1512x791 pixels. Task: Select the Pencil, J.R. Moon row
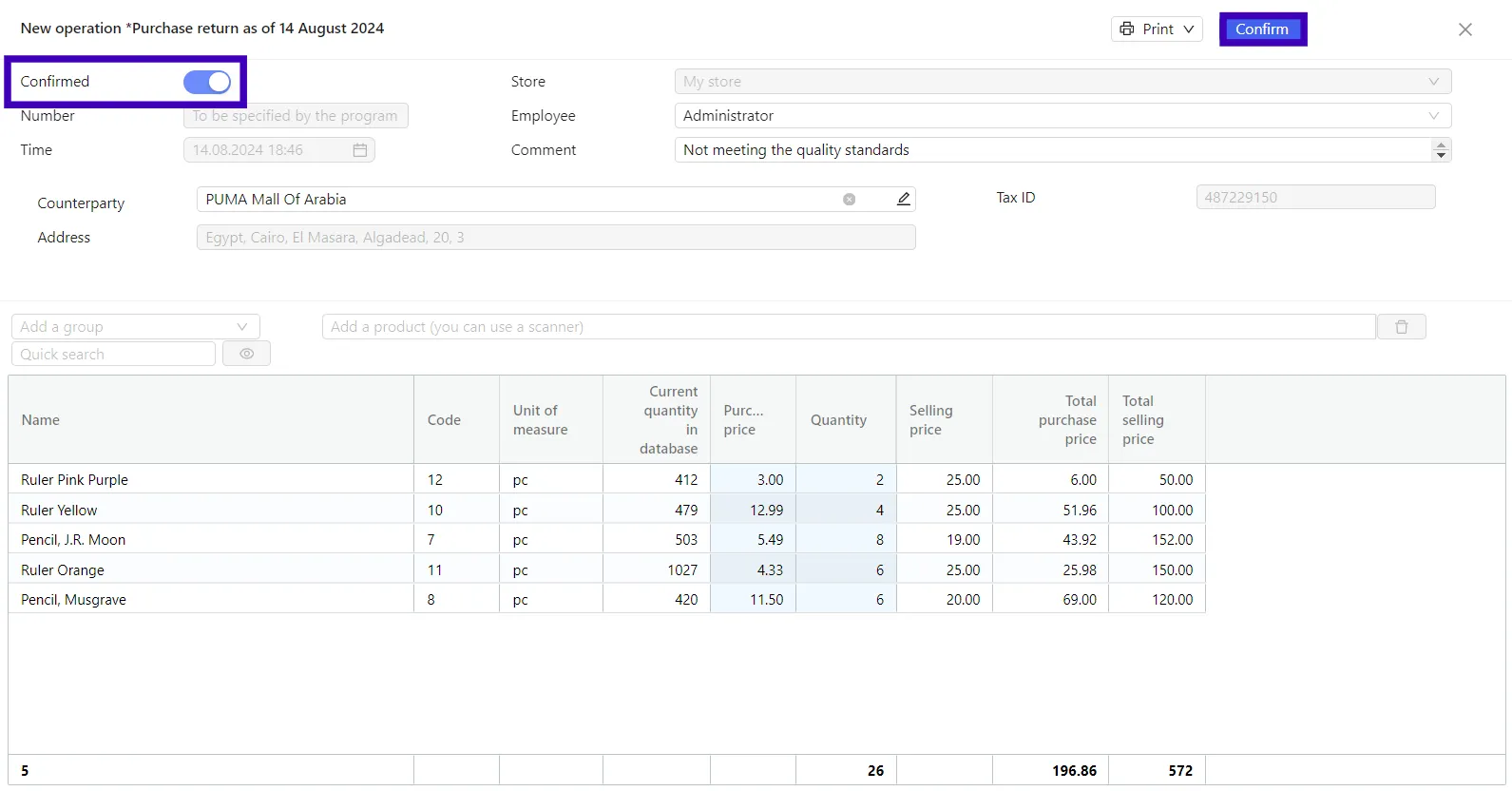[x=606, y=540]
